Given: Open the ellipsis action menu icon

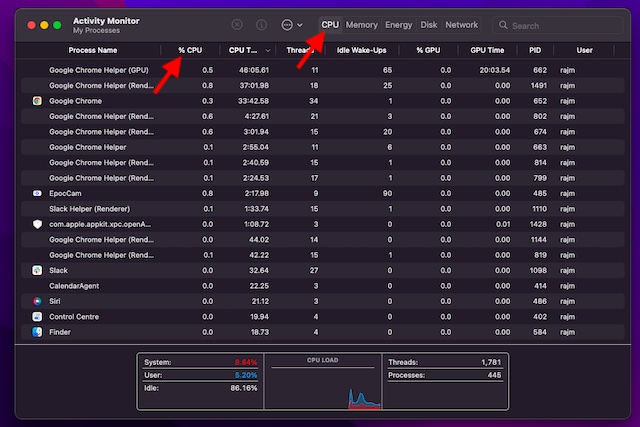Looking at the screenshot, I should [x=287, y=25].
